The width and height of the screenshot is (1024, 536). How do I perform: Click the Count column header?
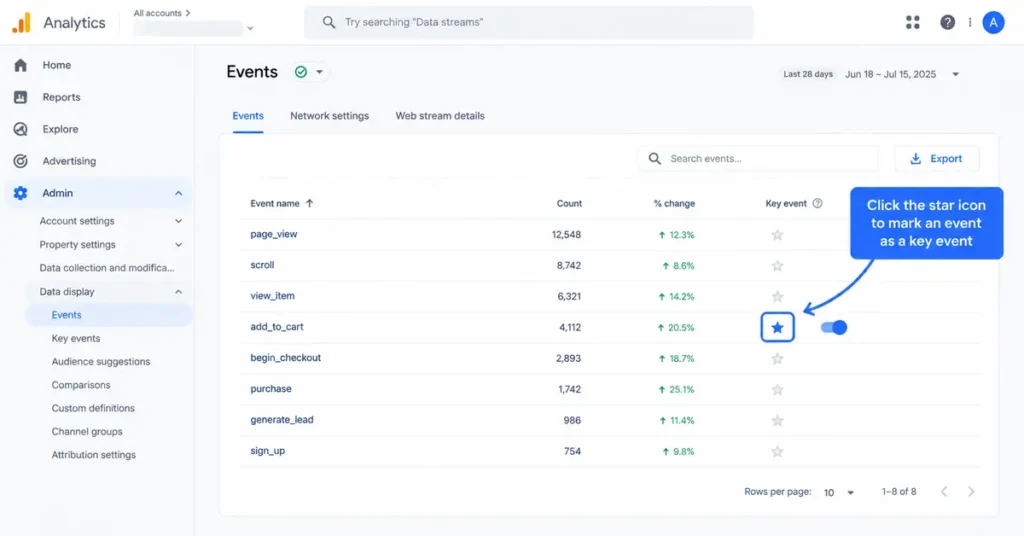tap(569, 204)
